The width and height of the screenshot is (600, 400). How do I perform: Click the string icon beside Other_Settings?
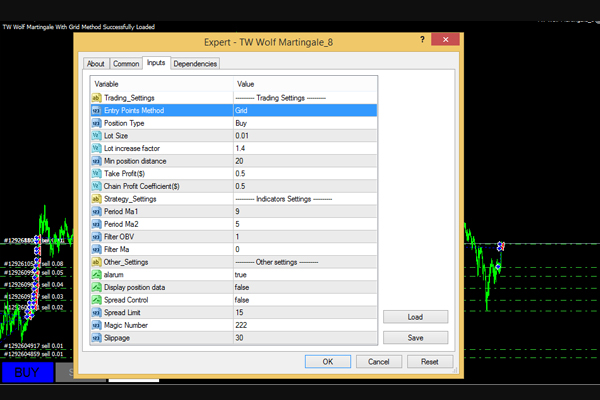96,262
